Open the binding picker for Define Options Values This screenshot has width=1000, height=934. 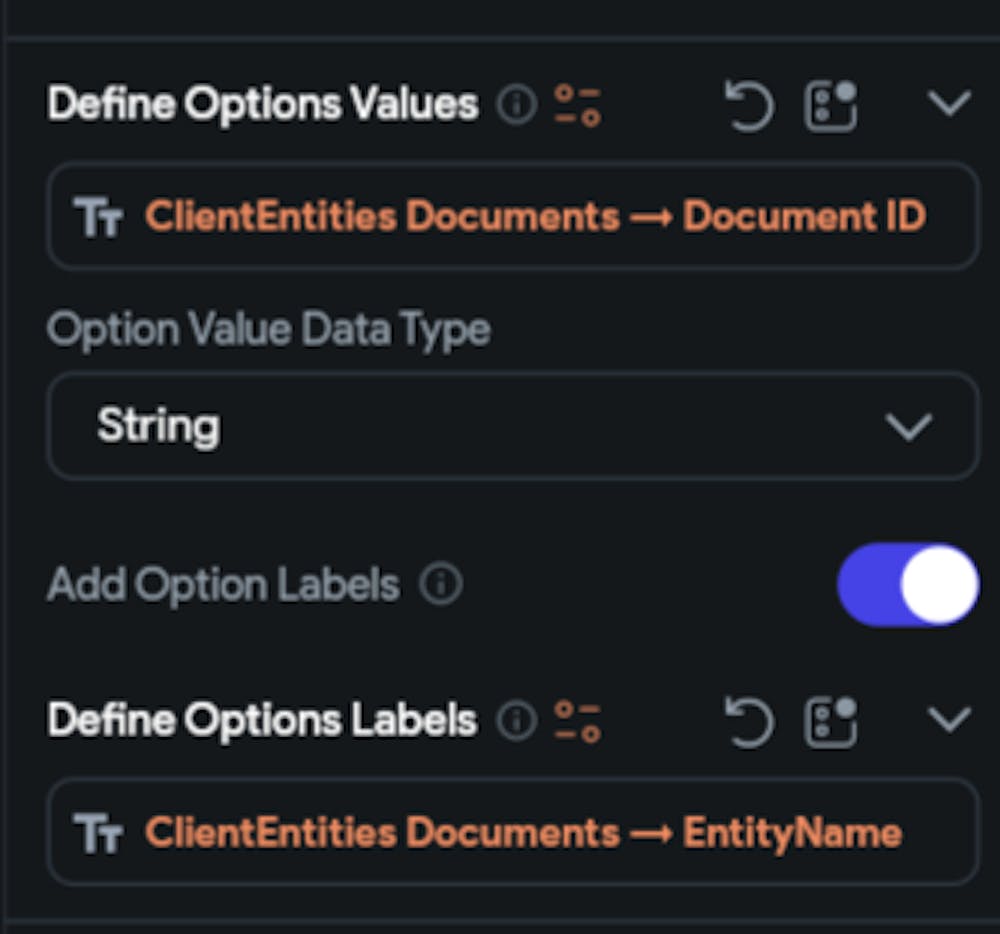[831, 104]
